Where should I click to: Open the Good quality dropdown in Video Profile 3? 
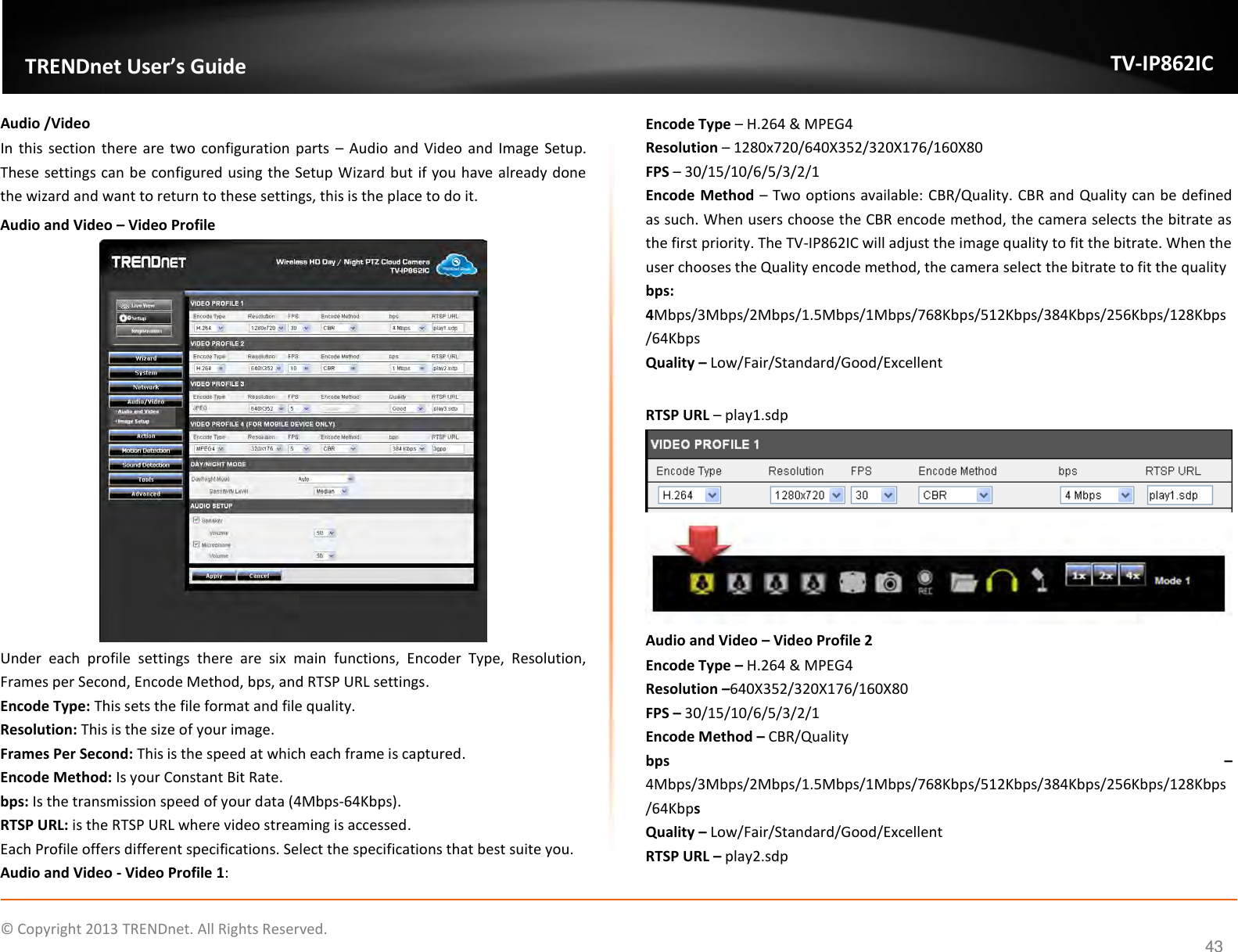pos(407,408)
